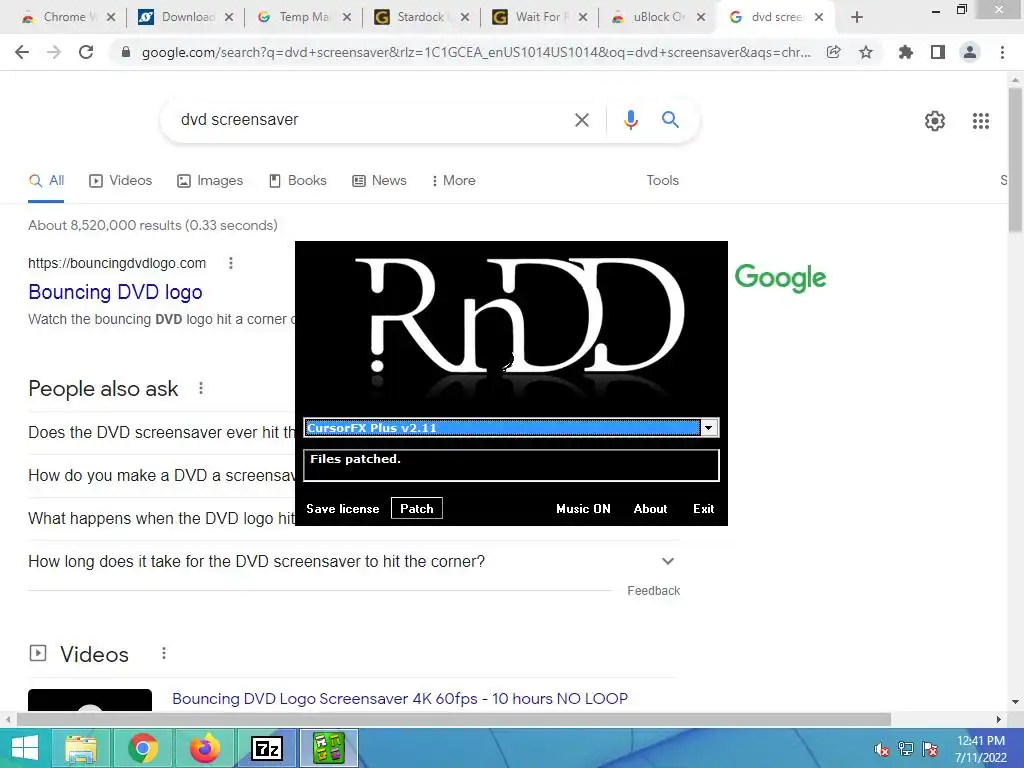Click the padlock site info icon
This screenshot has height=768, width=1024.
[x=126, y=52]
